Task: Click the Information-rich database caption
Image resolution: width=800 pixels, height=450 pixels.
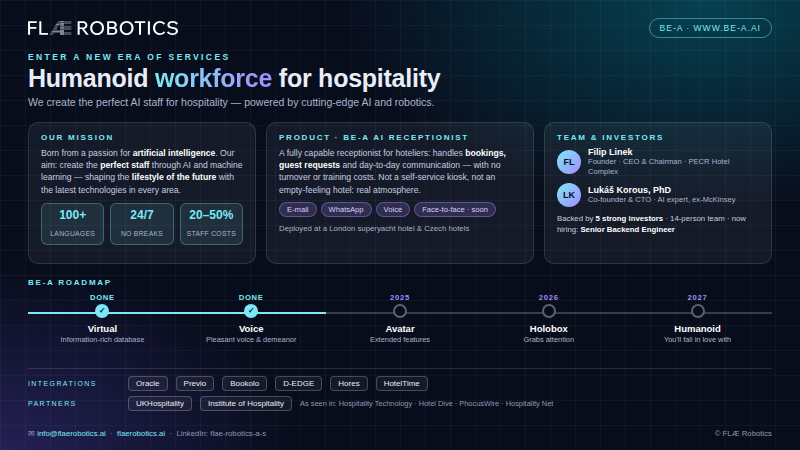Action: coord(102,339)
